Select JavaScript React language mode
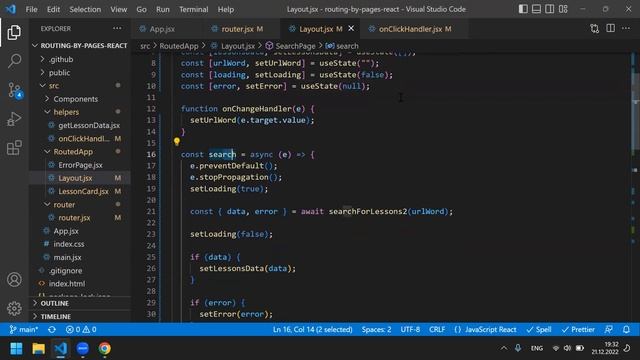The height and width of the screenshot is (360, 640). click(x=485, y=329)
